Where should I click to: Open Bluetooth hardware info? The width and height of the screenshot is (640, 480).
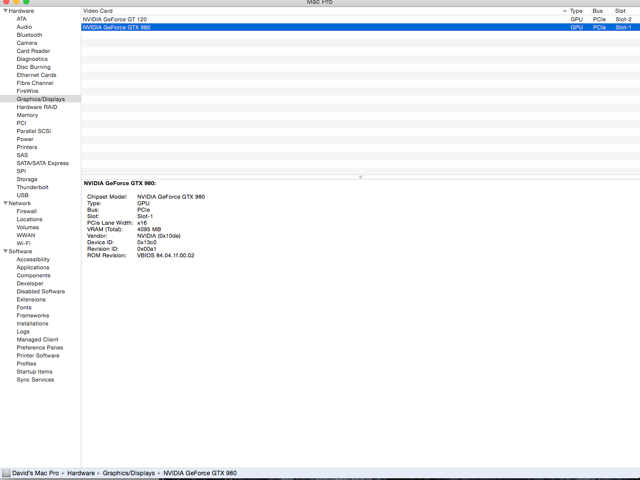[x=29, y=35]
